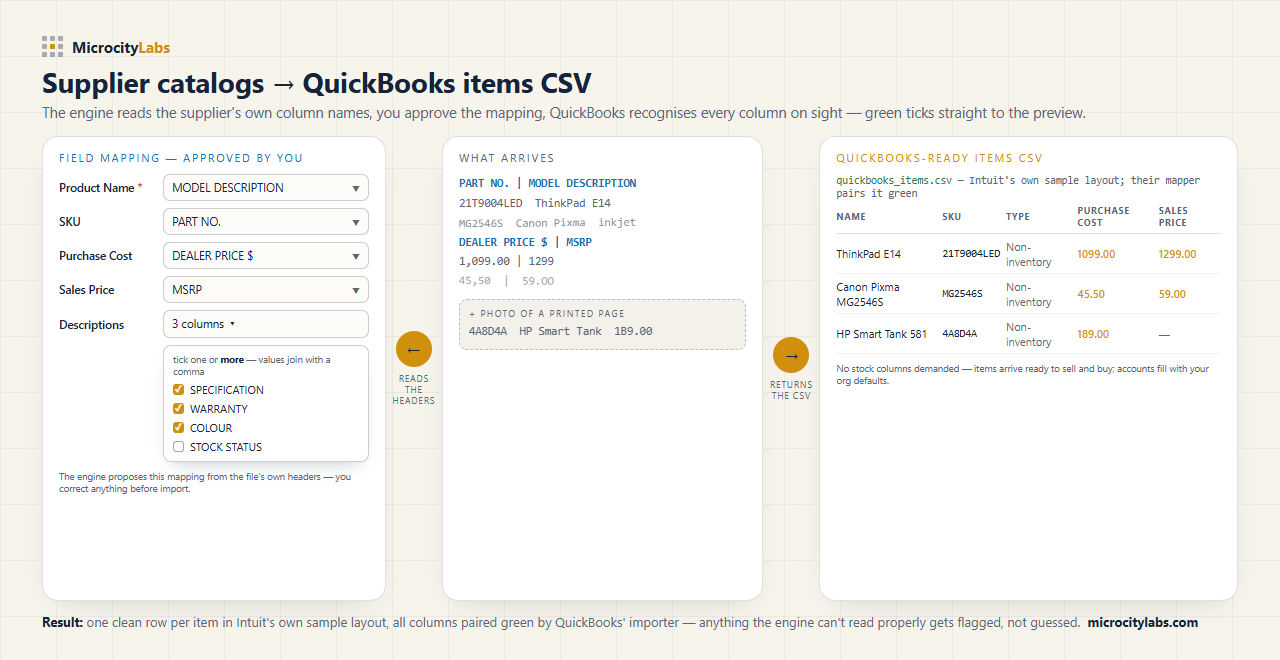Click the photo of a printed page box
This screenshot has width=1280, height=660.
point(602,324)
